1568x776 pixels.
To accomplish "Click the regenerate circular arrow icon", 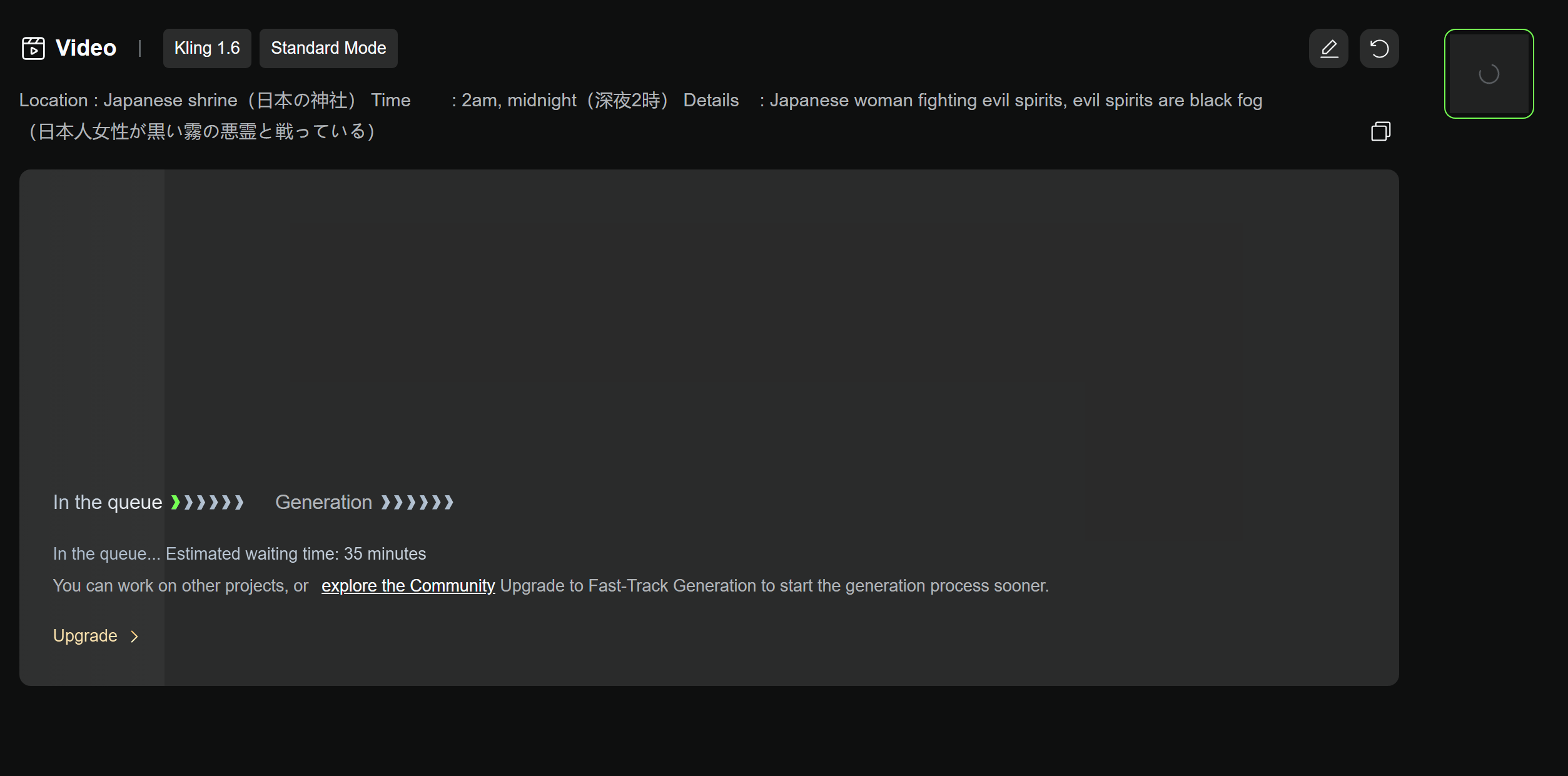I will tap(1379, 48).
